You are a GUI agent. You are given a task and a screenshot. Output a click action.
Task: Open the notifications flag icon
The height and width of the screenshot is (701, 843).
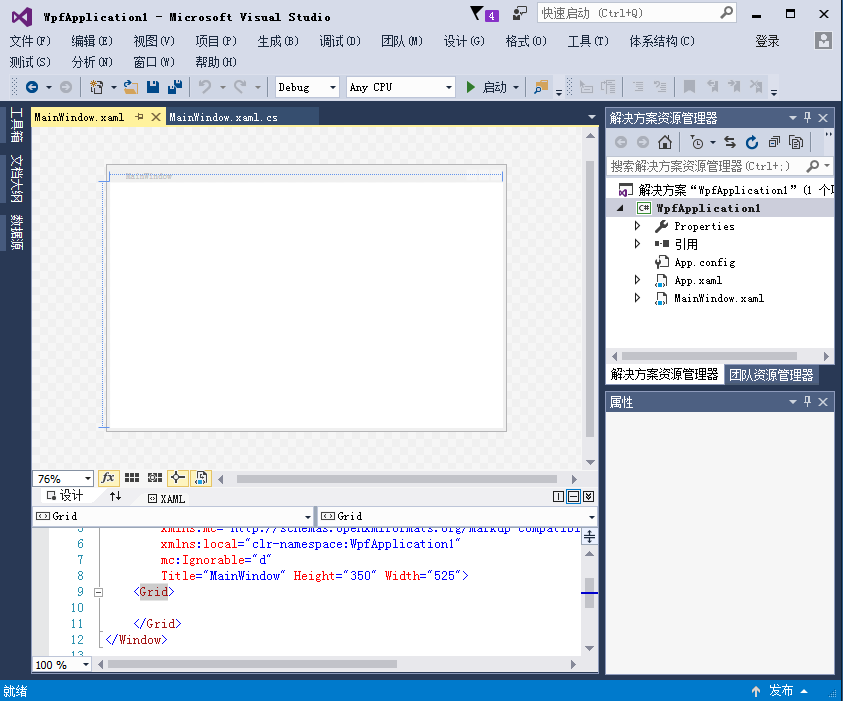[476, 13]
